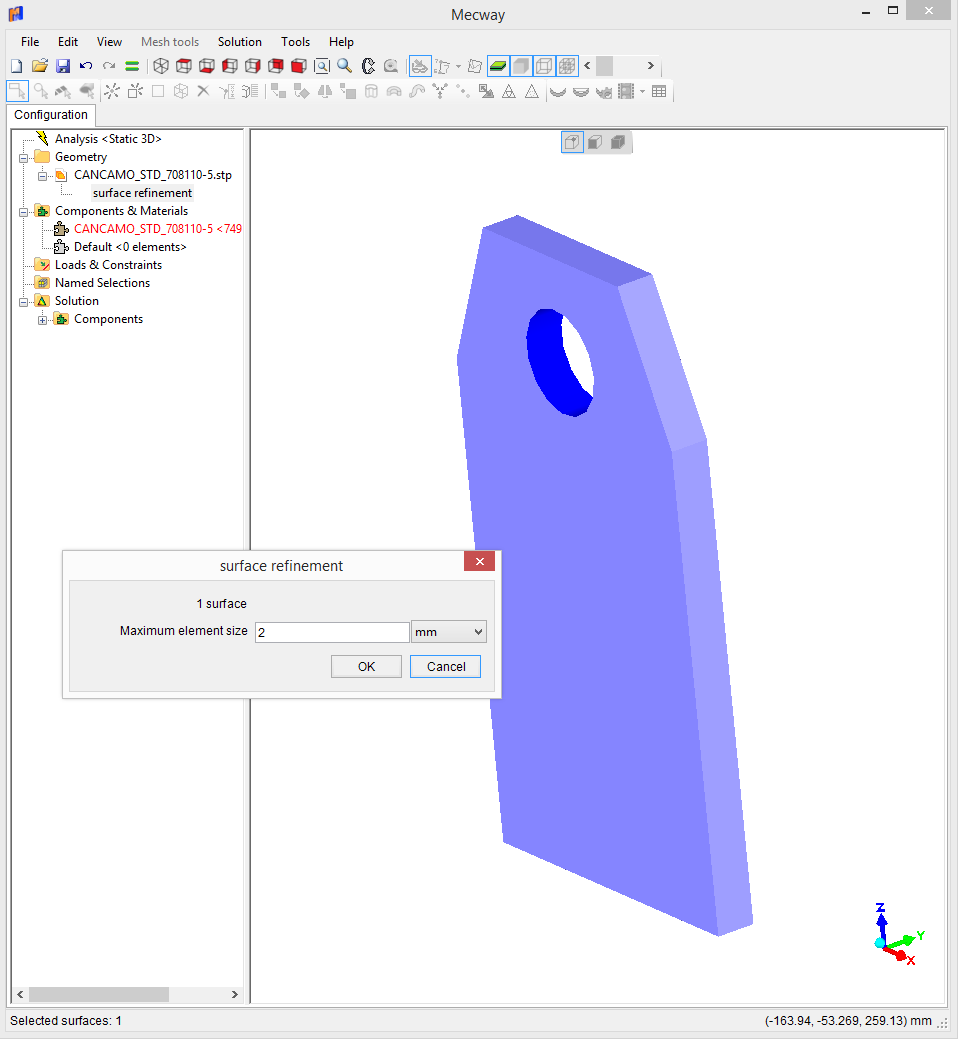Select Named Selections in tree
This screenshot has height=1039, width=958.
click(x=102, y=282)
